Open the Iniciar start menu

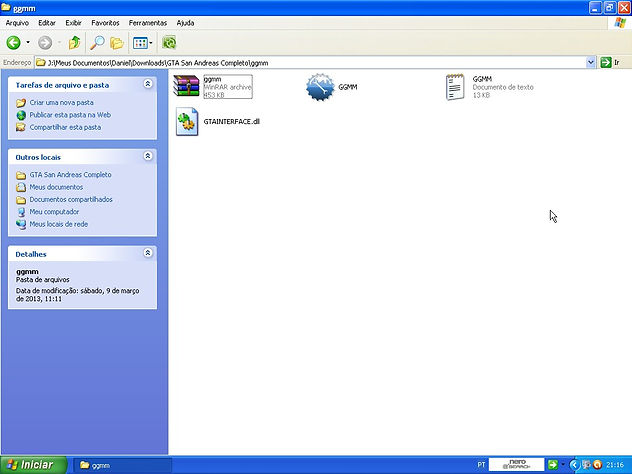click(34, 465)
